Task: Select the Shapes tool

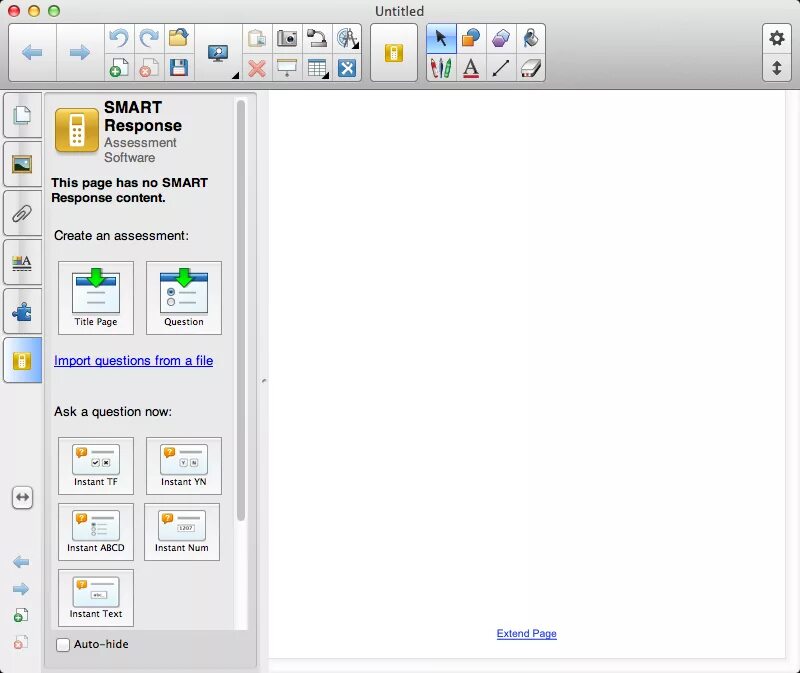Action: [471, 38]
